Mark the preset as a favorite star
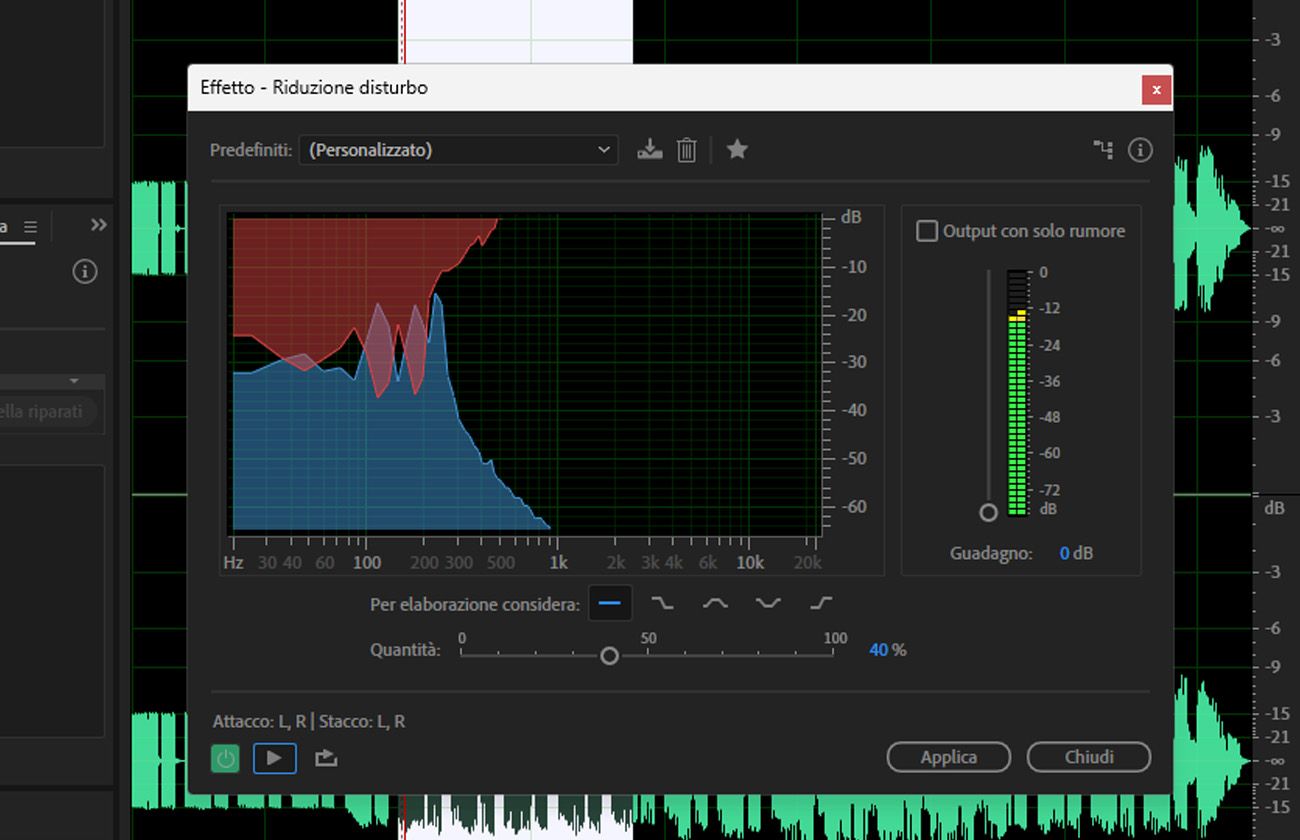The height and width of the screenshot is (840, 1300). pos(737,149)
